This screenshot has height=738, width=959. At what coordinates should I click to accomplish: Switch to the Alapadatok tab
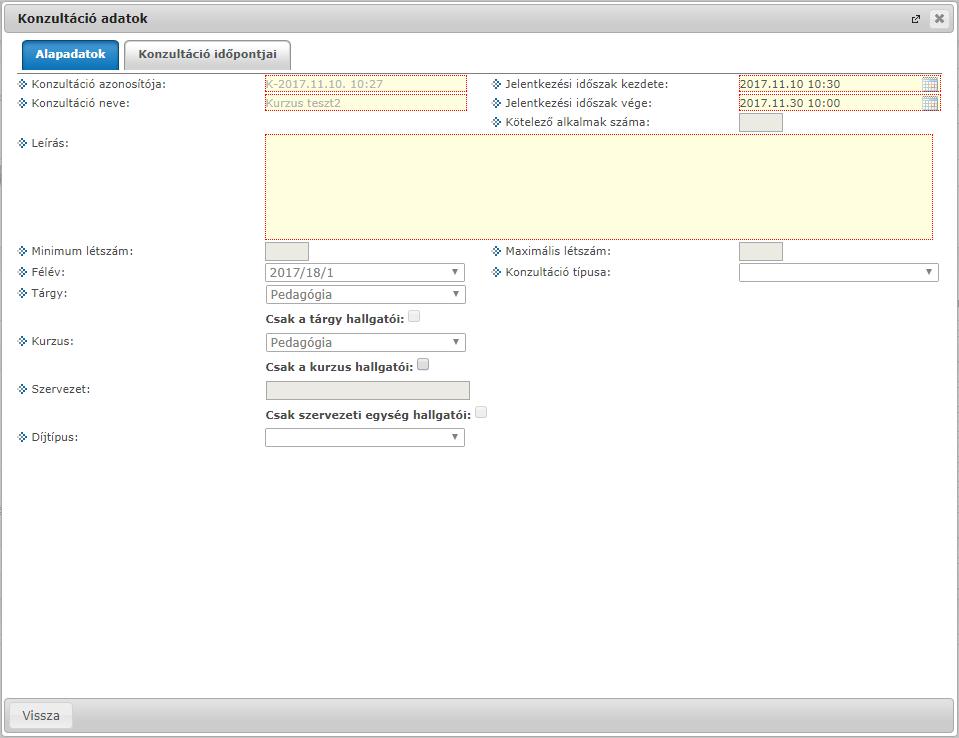tap(70, 54)
